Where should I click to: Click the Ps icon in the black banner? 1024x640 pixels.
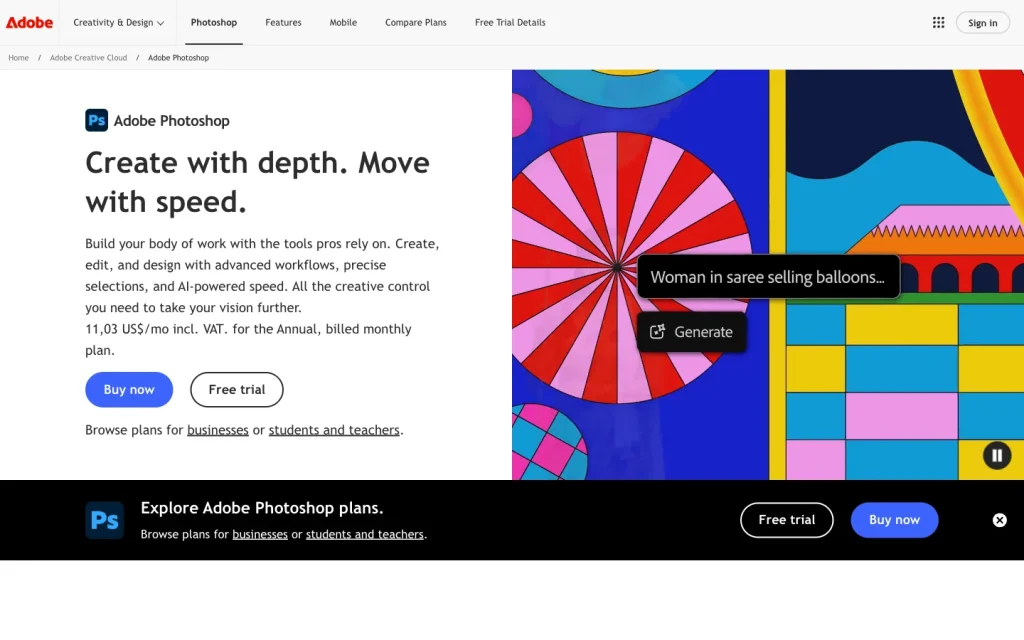pyautogui.click(x=104, y=520)
